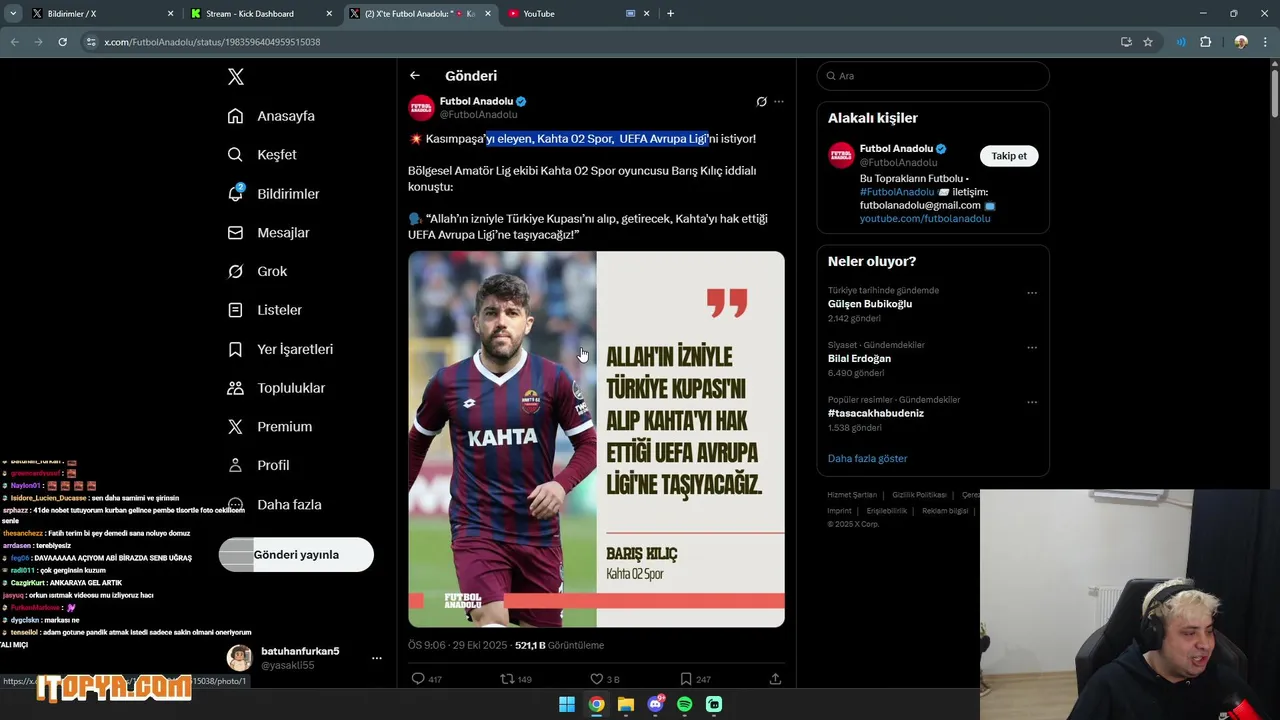The image size is (1280, 720).
Task: Open Bildirimler notifications
Action: click(x=273, y=194)
